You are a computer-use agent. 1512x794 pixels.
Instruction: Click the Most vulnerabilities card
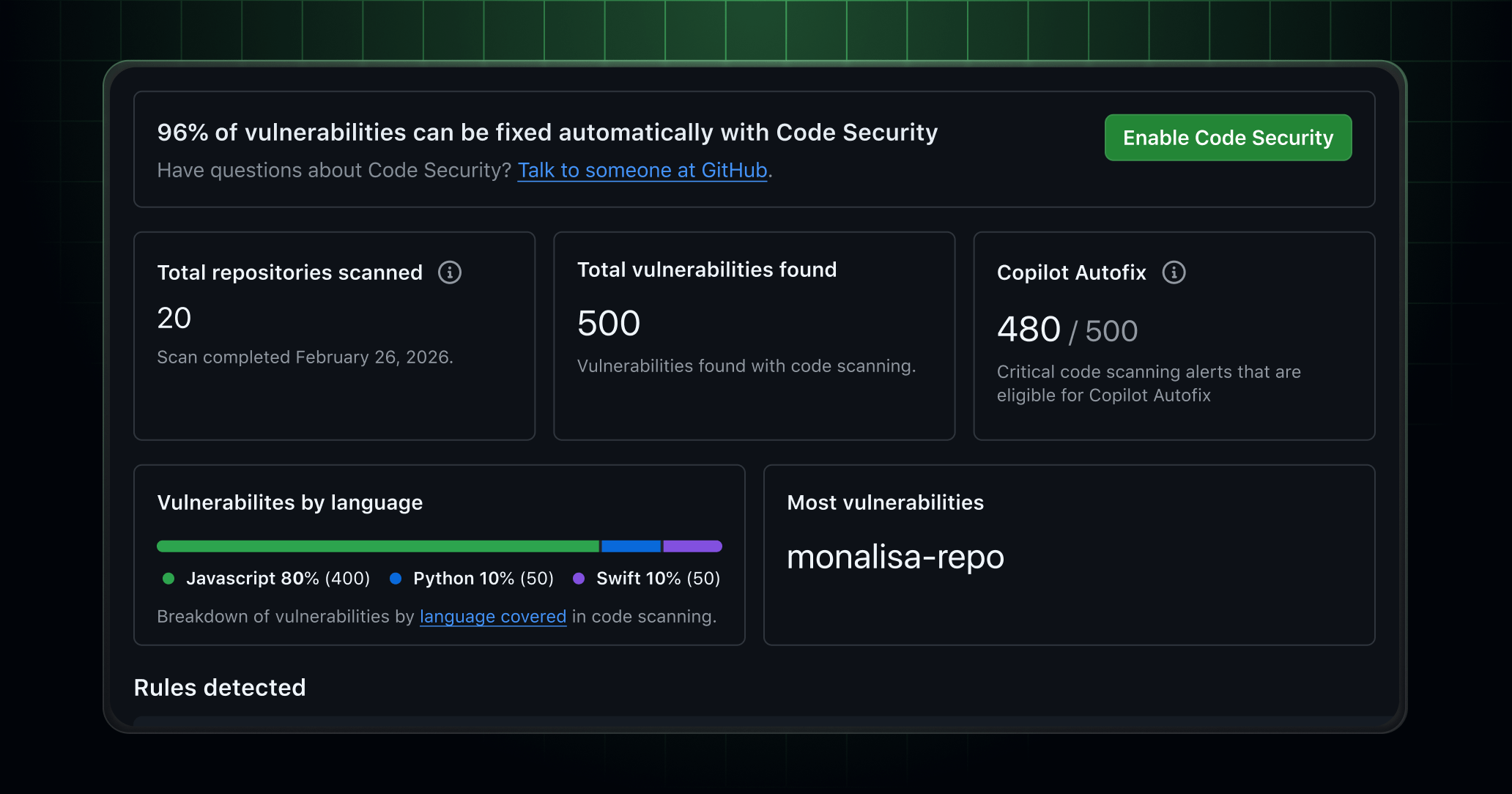click(x=1070, y=555)
